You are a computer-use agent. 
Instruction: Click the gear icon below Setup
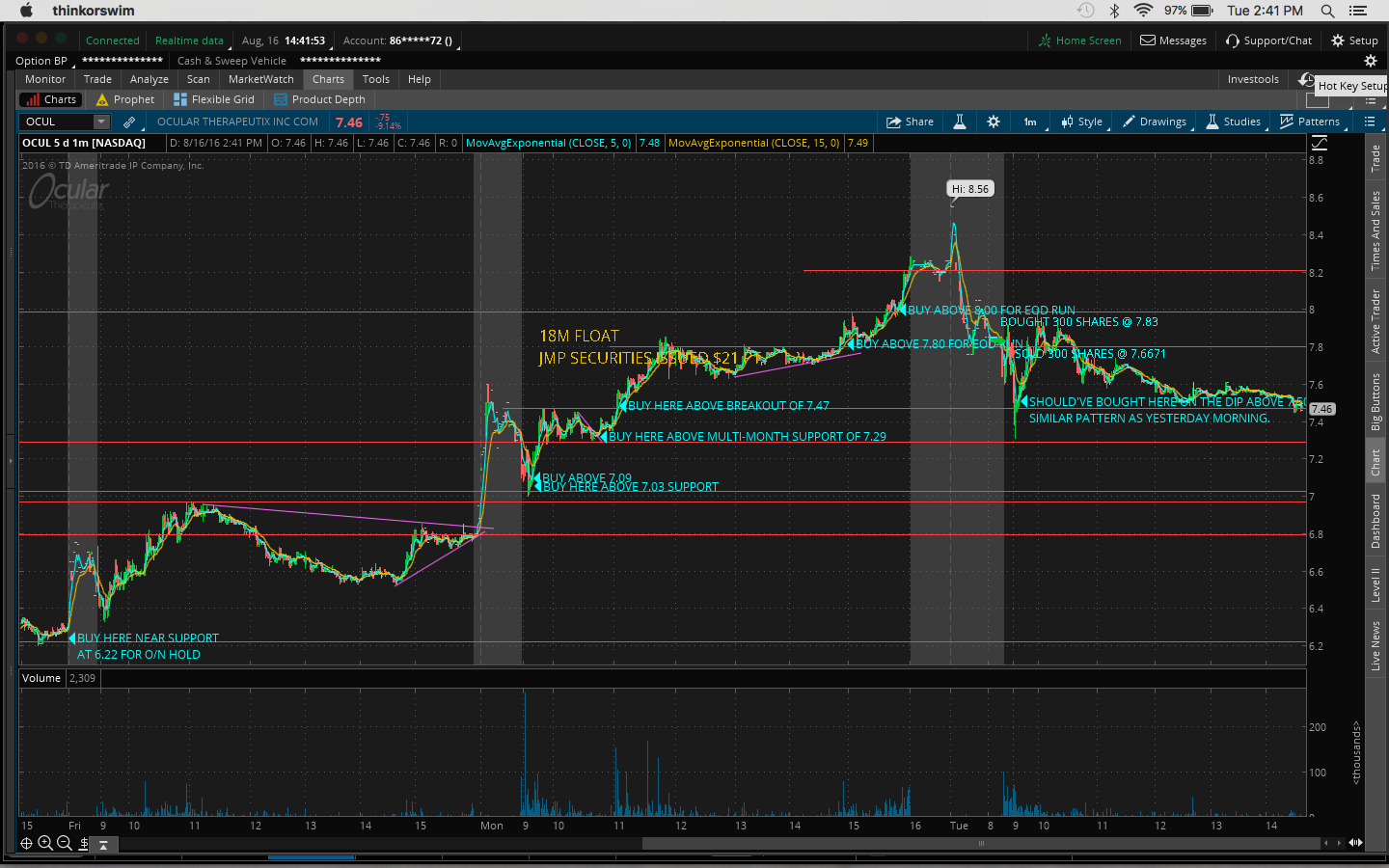(1370, 60)
